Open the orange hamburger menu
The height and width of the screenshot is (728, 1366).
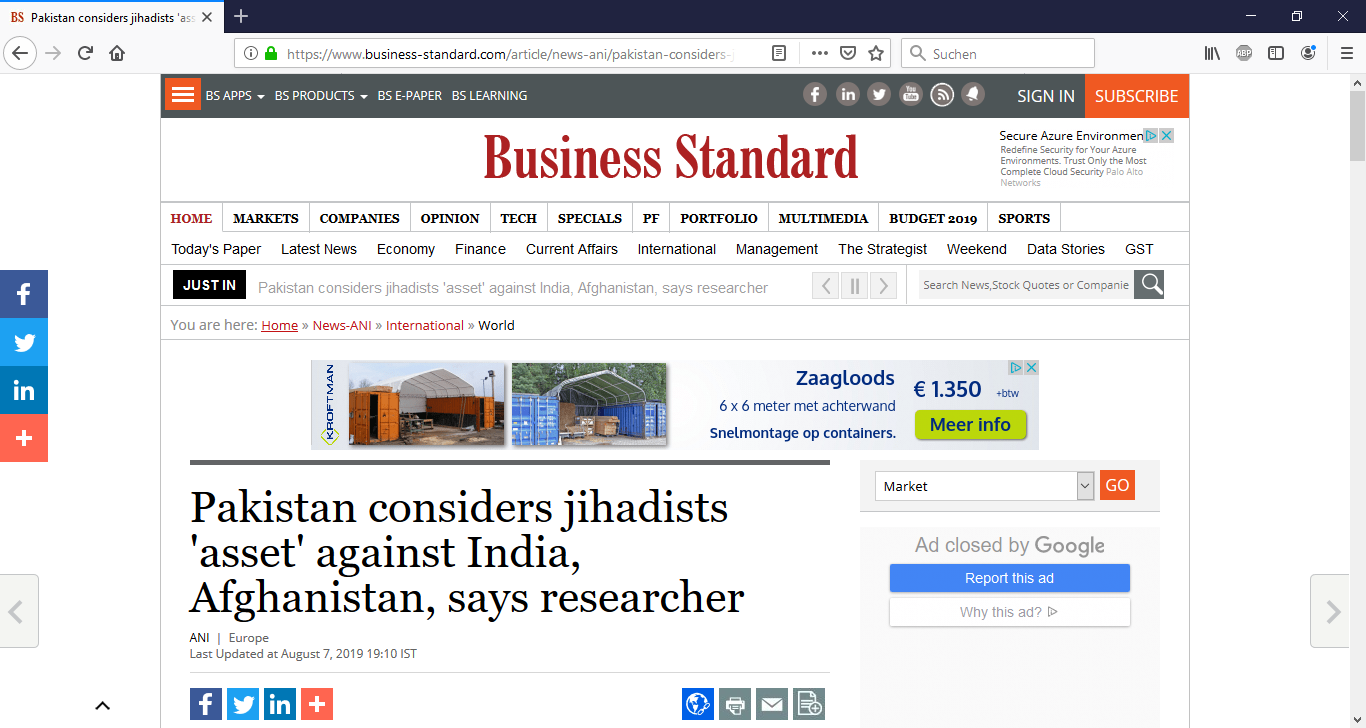click(183, 95)
